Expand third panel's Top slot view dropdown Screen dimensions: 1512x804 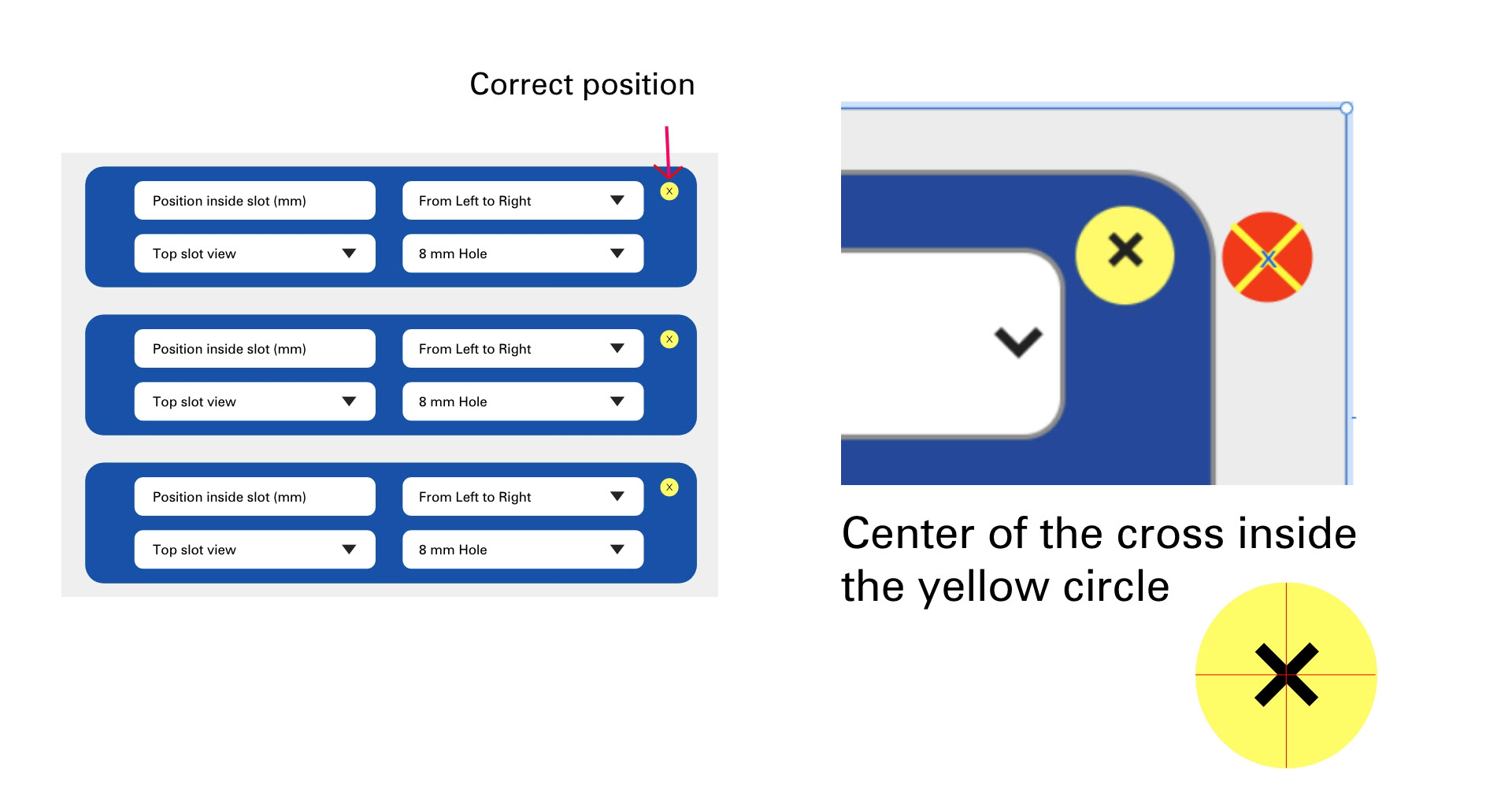tap(254, 550)
